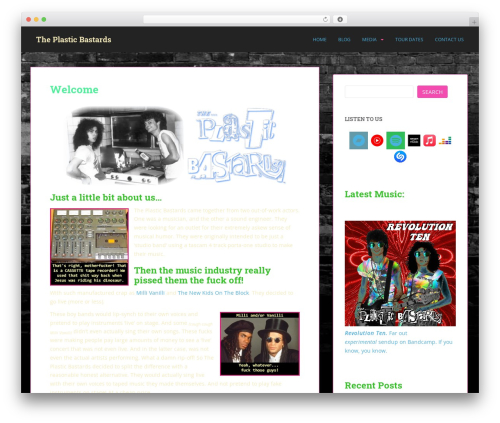The height and width of the screenshot is (423, 500).
Task: Go to the HOME menu item
Action: [319, 40]
